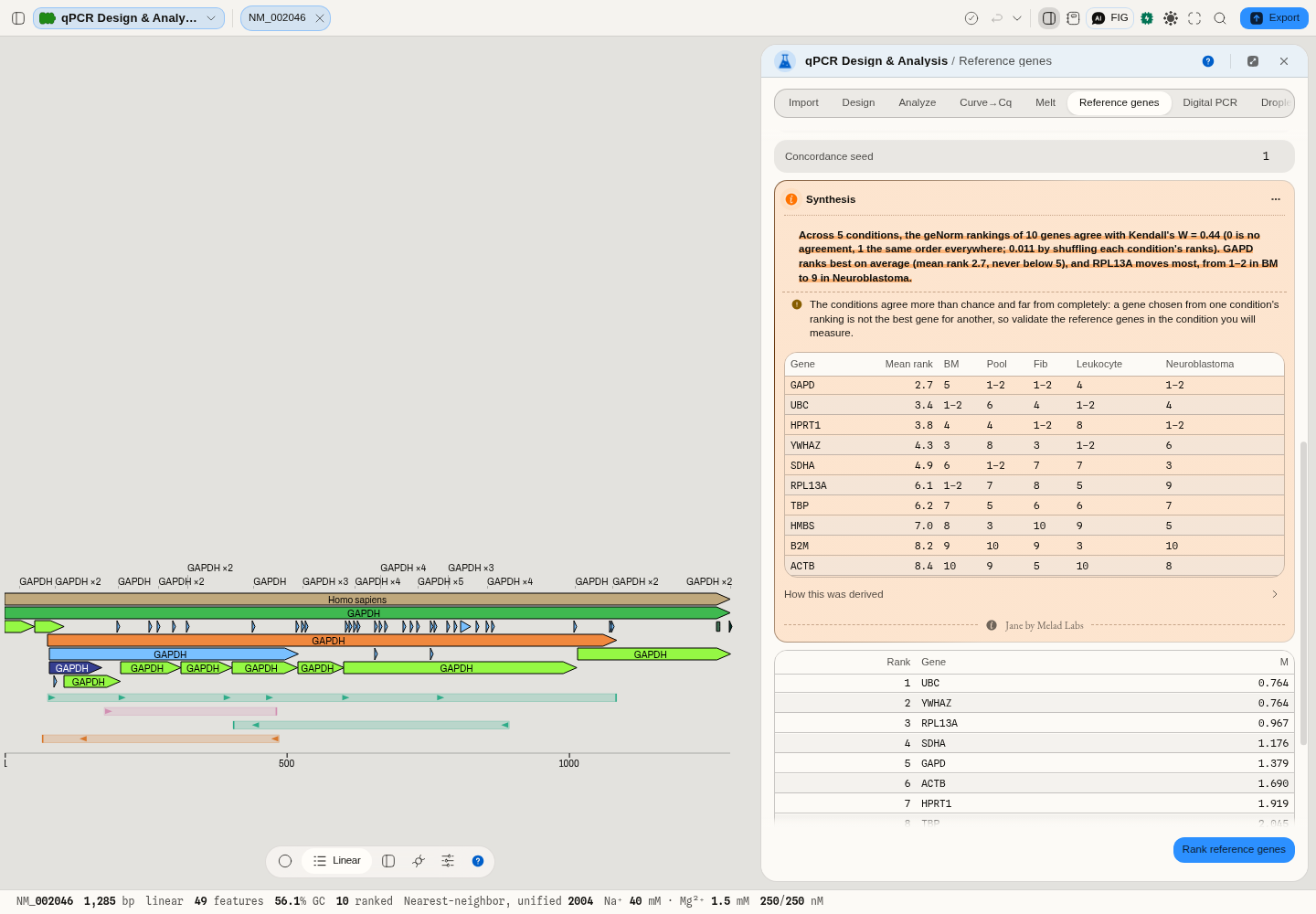Click the blue Export button
This screenshot has width=1316, height=914.
(1274, 18)
